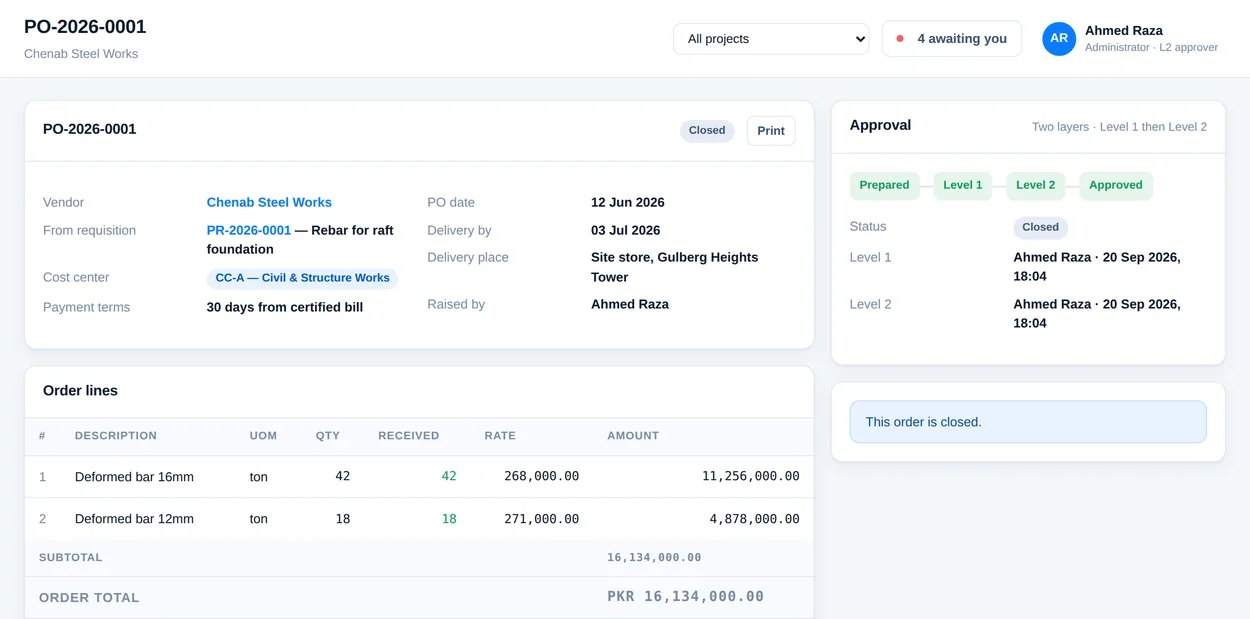Click the RATE column header
This screenshot has height=619, width=1250.
(x=500, y=436)
